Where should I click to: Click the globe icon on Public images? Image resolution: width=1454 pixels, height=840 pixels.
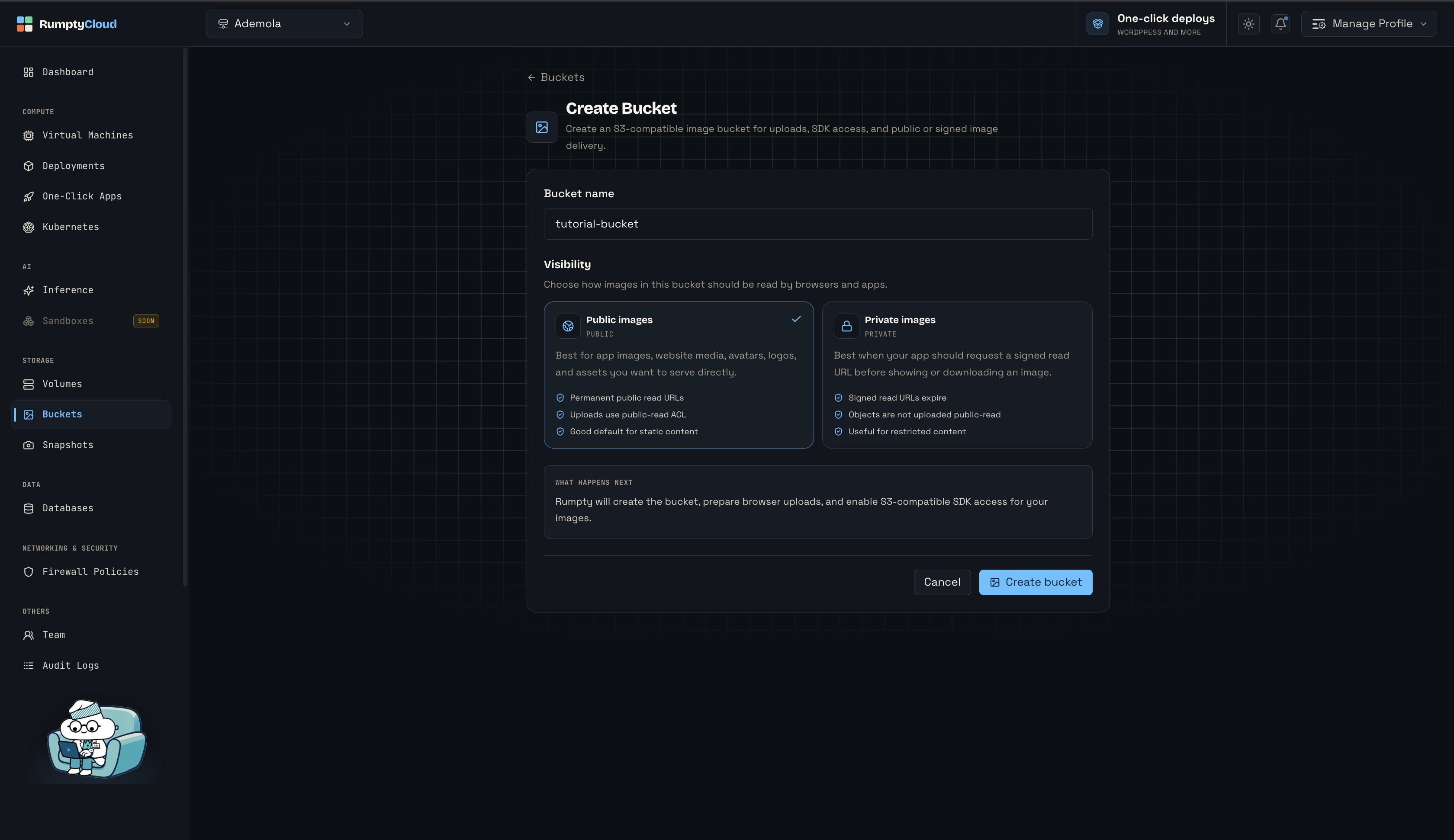[568, 326]
